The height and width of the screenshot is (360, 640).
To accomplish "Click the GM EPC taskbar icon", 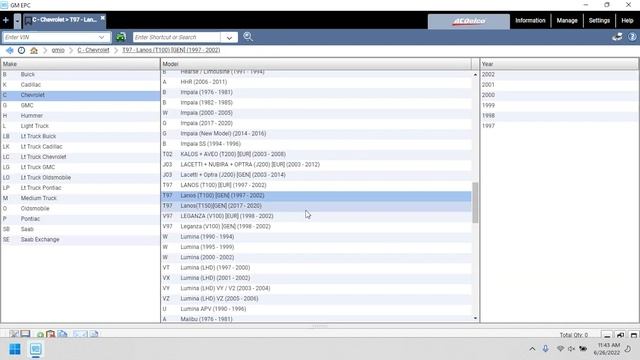I will pyautogui.click(x=36, y=349).
